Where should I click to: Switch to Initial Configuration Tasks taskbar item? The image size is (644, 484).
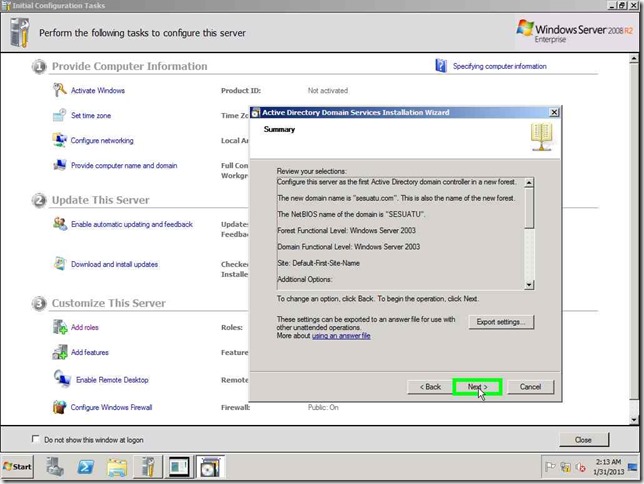click(x=148, y=467)
